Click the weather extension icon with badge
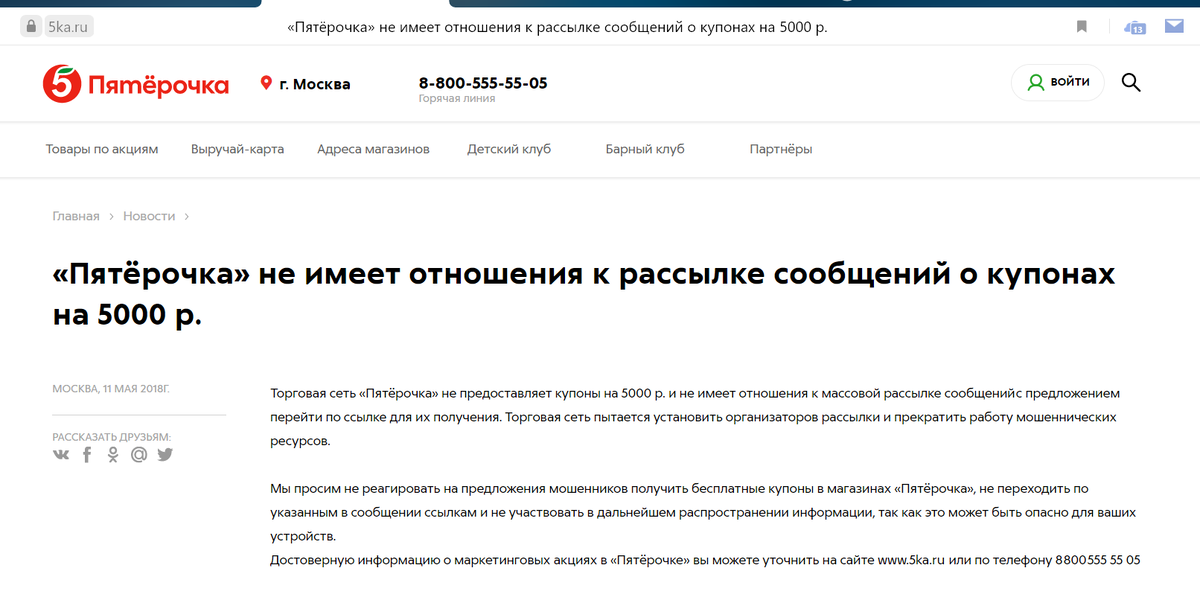 click(x=1135, y=27)
